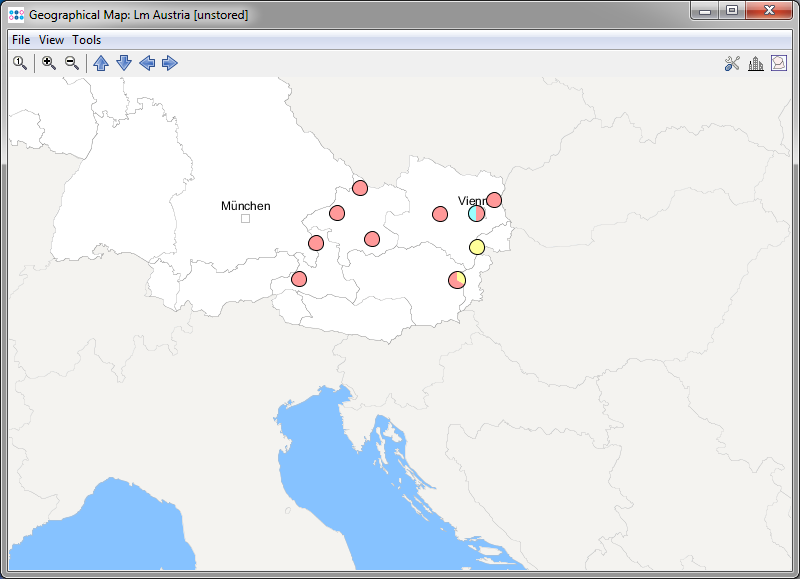The image size is (800, 579).
Task: Select the cyan and pink marker at Vienna
Action: (476, 213)
